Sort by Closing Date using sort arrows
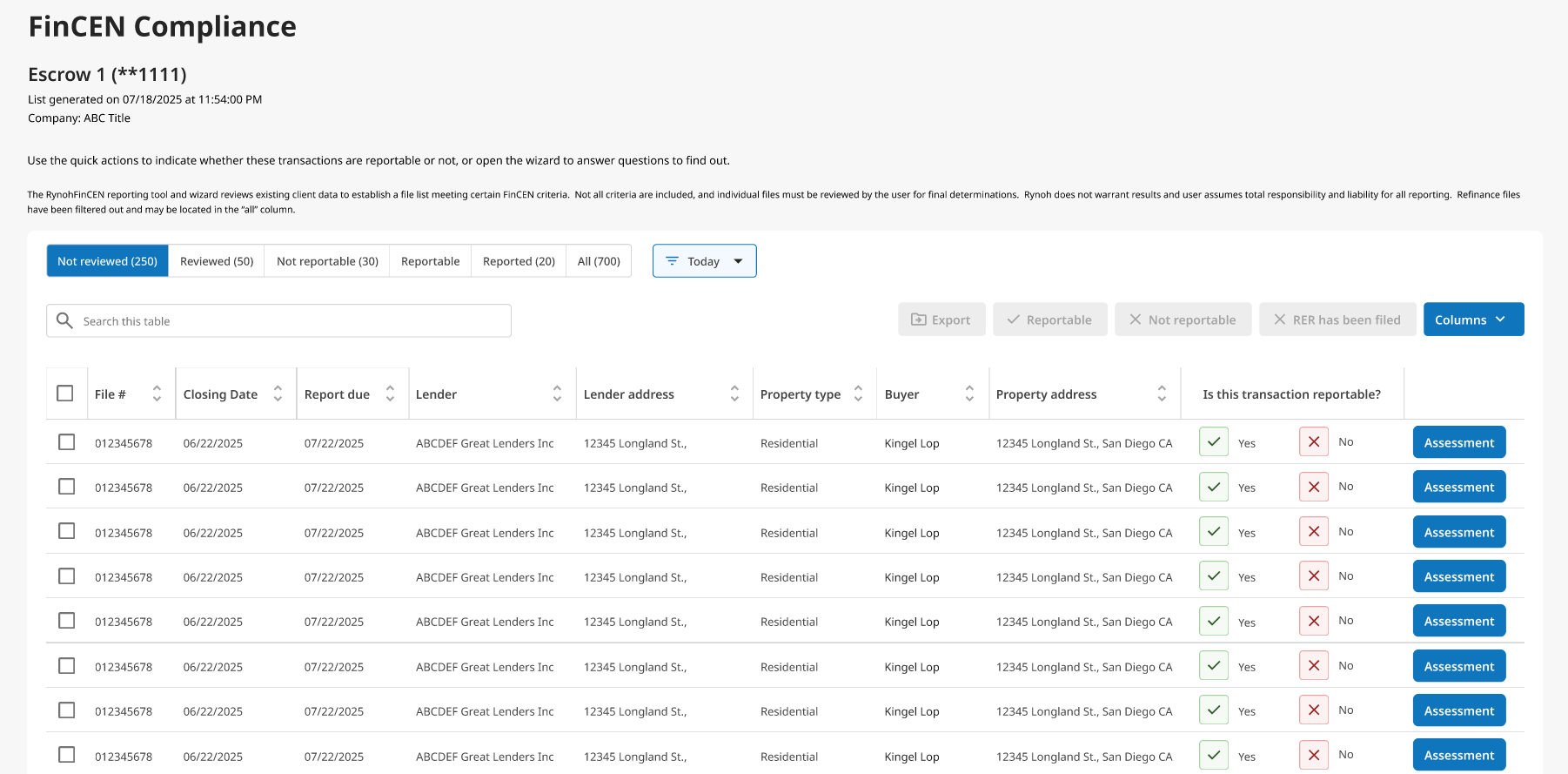The height and width of the screenshot is (774, 1568). [x=278, y=394]
